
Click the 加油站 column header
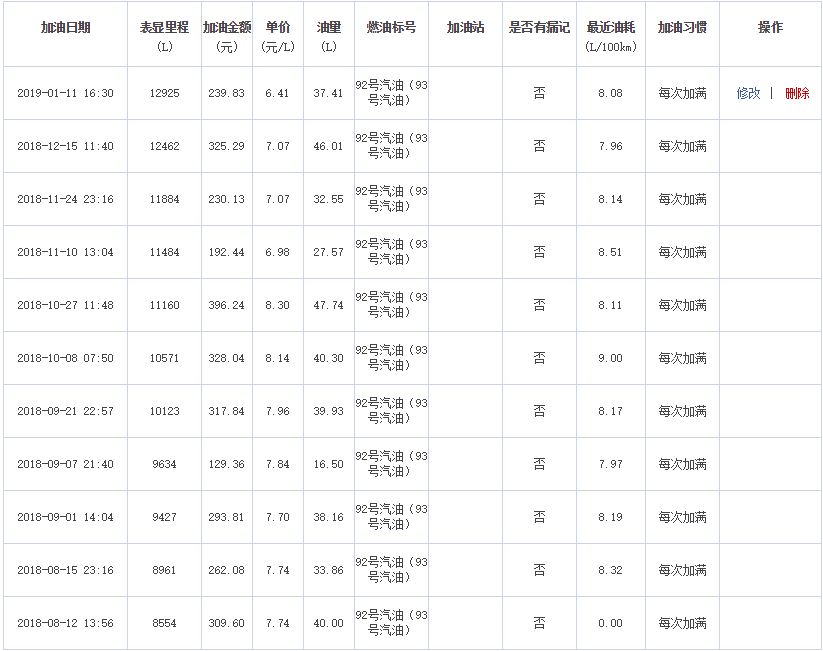click(465, 27)
